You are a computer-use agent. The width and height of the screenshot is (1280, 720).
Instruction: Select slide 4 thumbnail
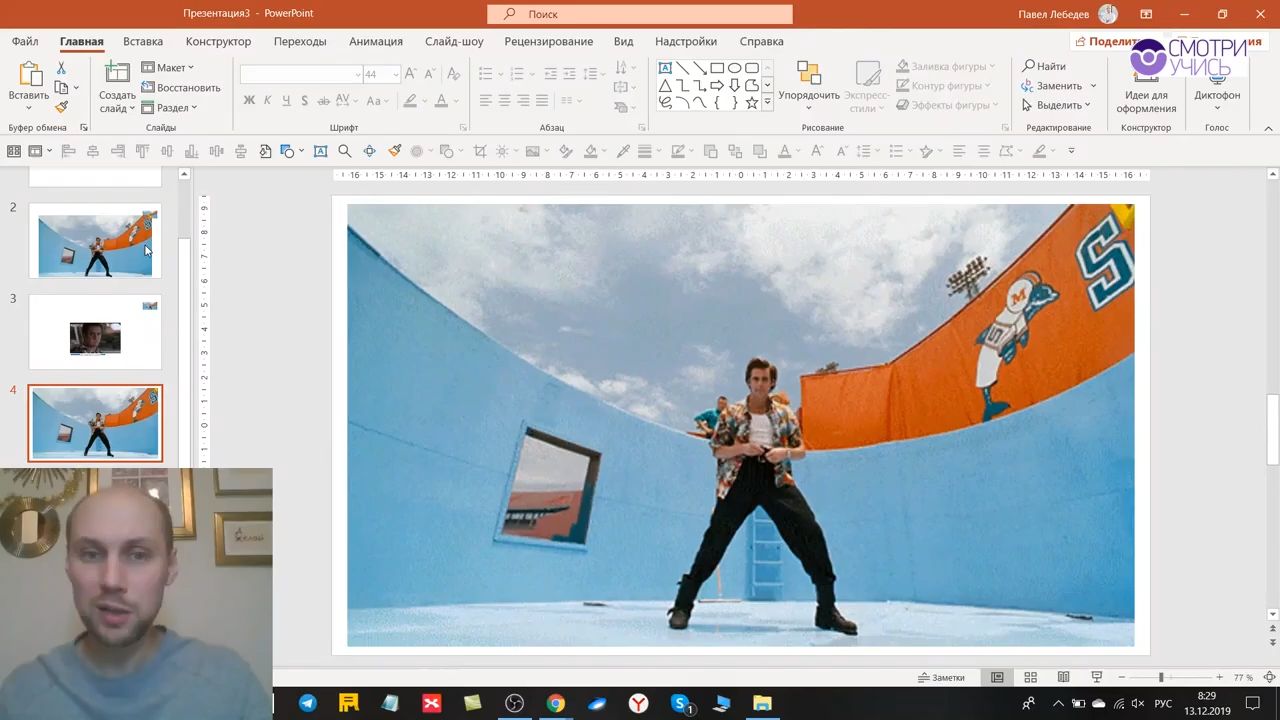[95, 424]
